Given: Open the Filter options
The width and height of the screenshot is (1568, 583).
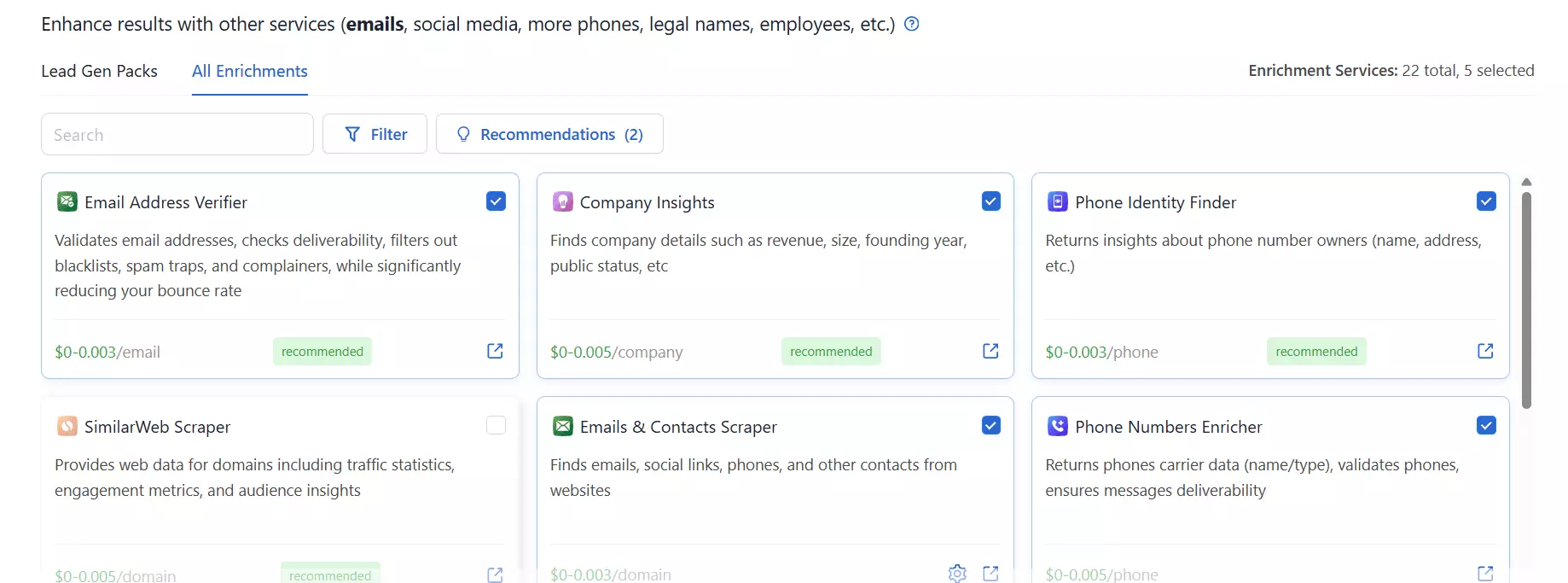Looking at the screenshot, I should [375, 134].
